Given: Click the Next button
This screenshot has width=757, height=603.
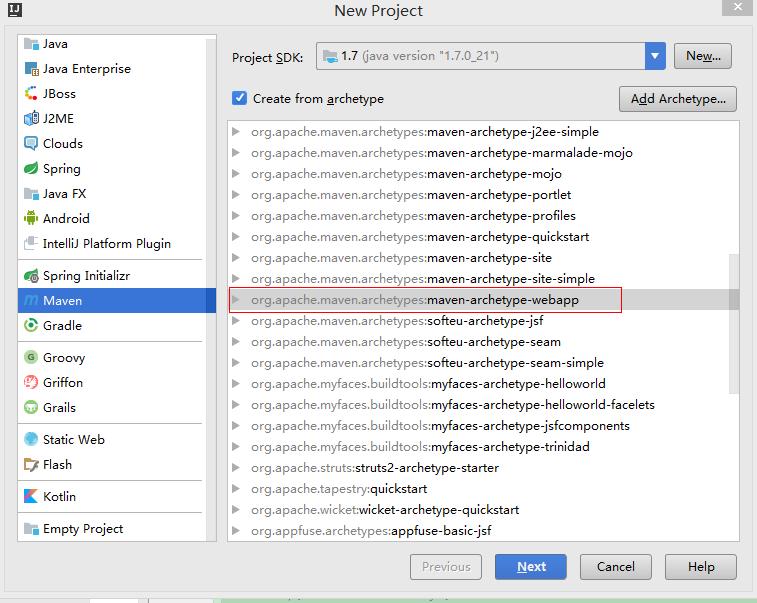Looking at the screenshot, I should pyautogui.click(x=531, y=567).
